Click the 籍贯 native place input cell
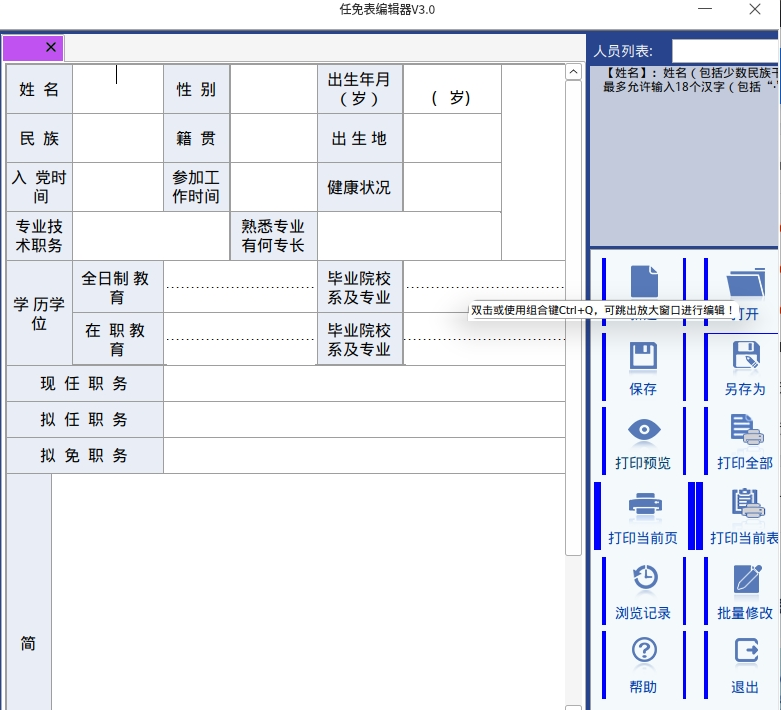Image resolution: width=781 pixels, height=710 pixels. coord(274,138)
